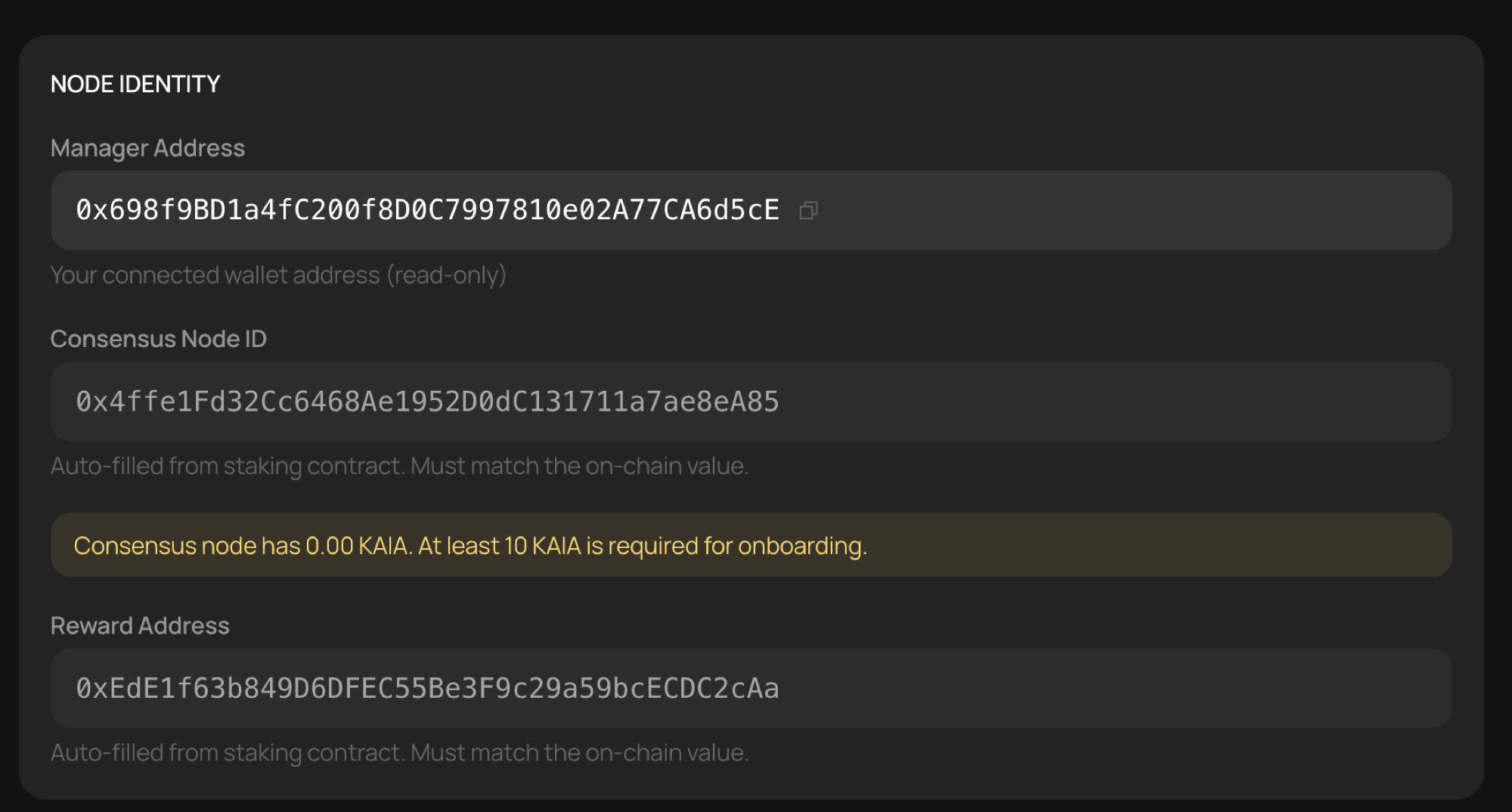Click the Reward Address label
The width and height of the screenshot is (1512, 812).
point(140,626)
